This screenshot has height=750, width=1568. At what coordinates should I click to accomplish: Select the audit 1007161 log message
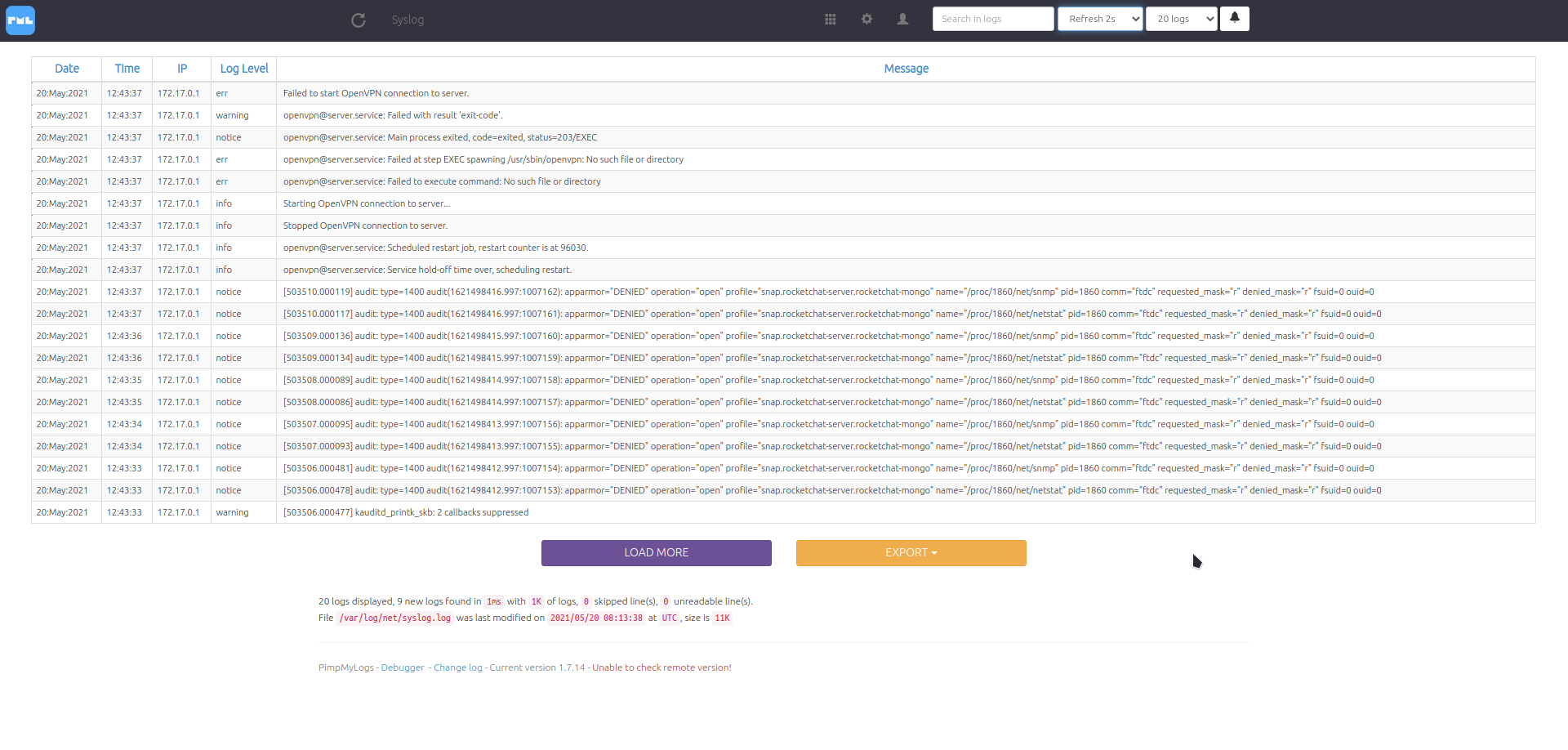point(832,314)
